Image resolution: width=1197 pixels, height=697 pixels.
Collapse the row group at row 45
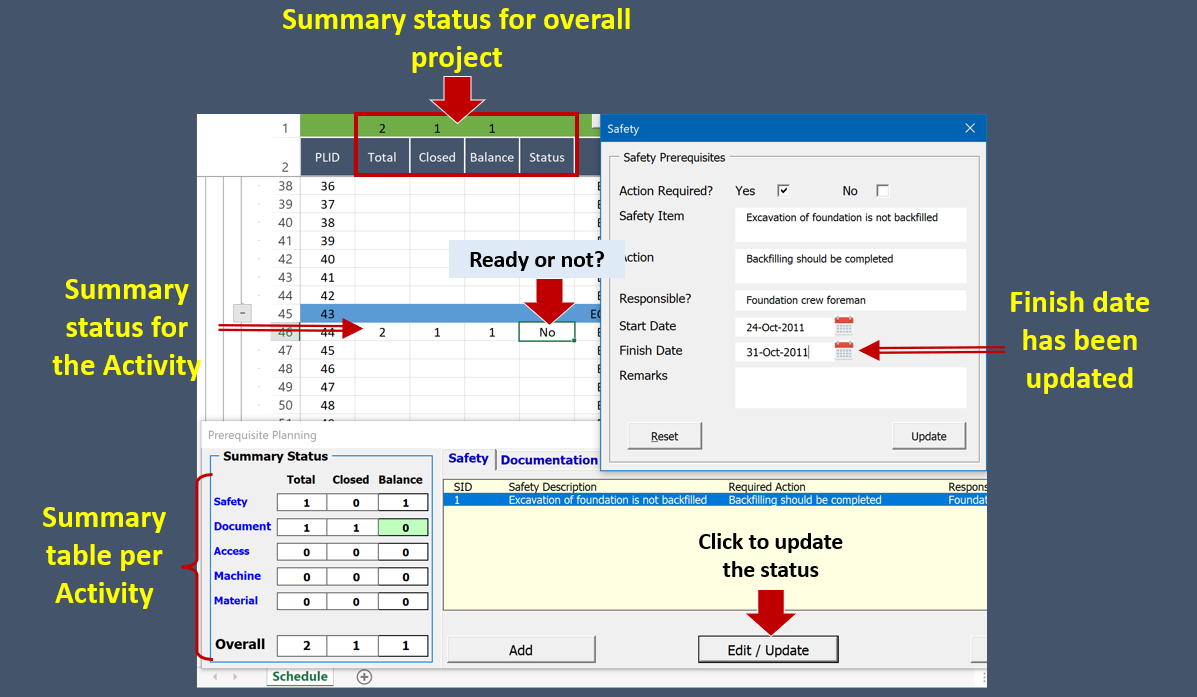pos(242,313)
